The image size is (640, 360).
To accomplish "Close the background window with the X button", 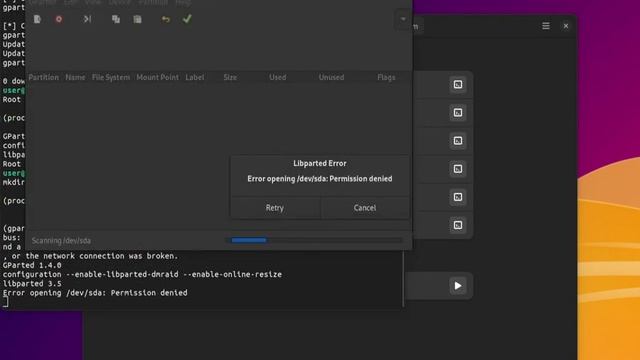I will pyautogui.click(x=566, y=26).
